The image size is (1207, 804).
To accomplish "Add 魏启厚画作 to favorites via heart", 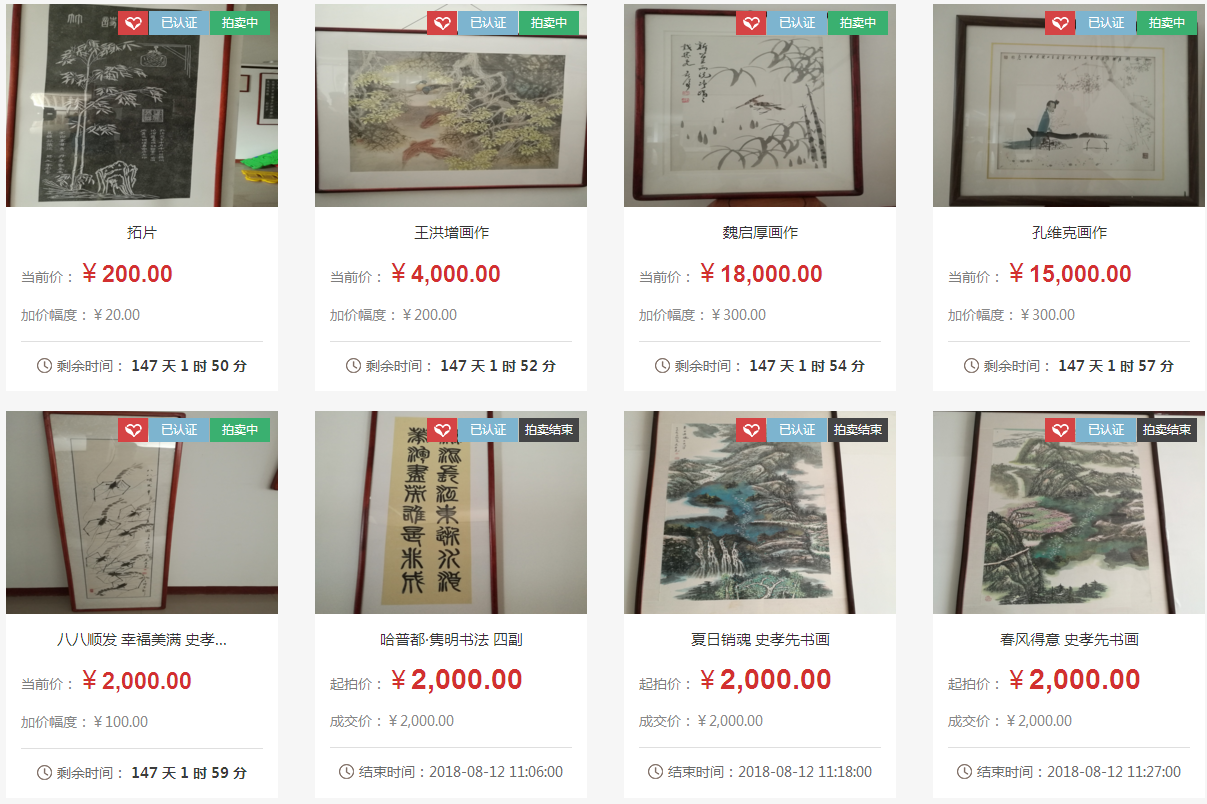I will click(x=751, y=23).
